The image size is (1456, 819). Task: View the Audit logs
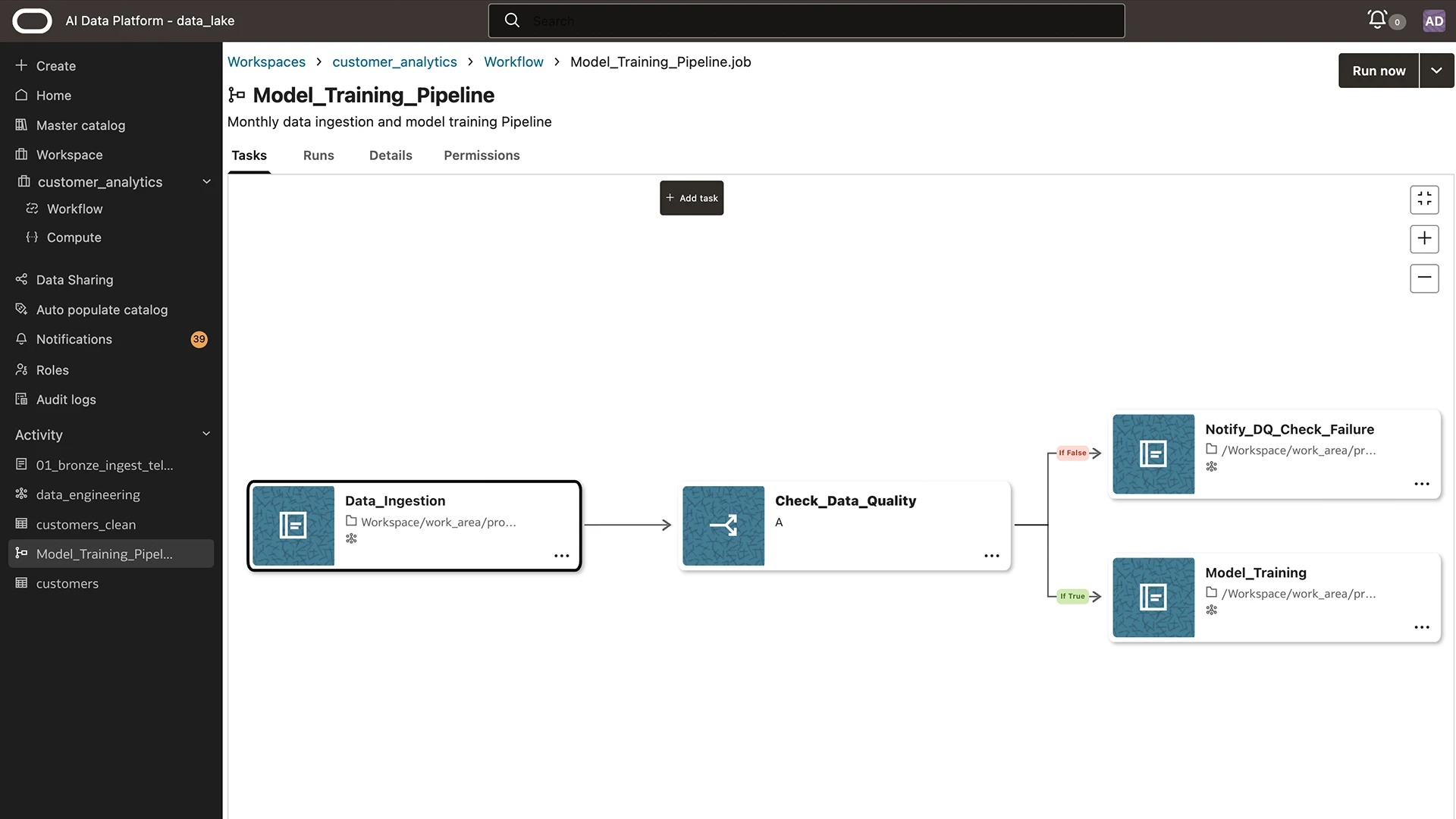[x=65, y=400]
